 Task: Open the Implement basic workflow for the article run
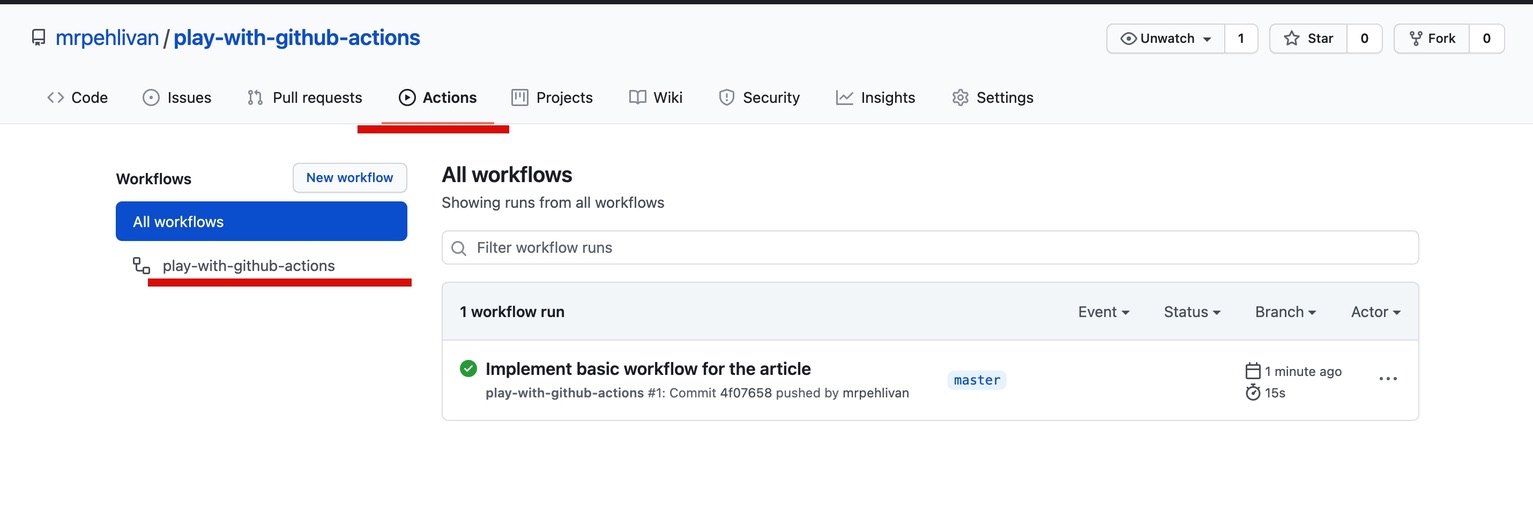(x=648, y=369)
